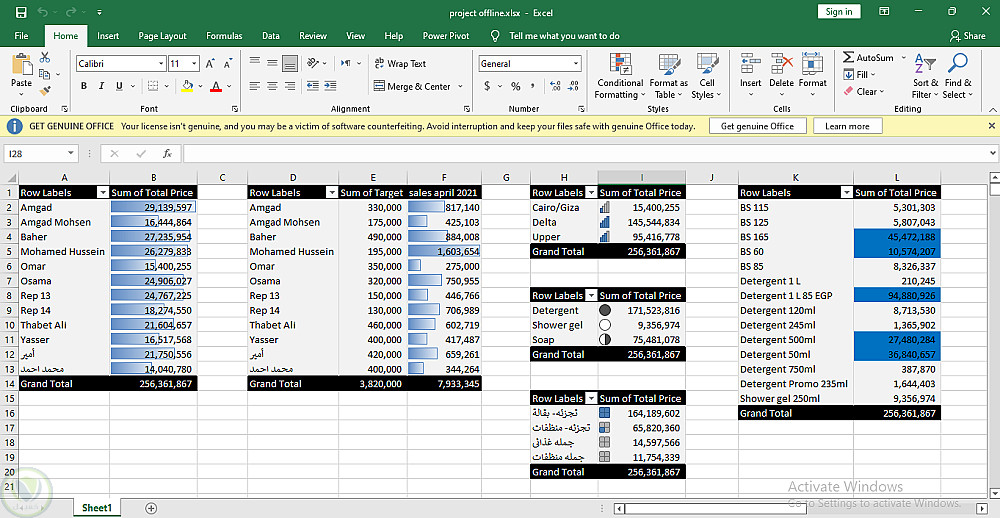Open Find & Select menu
Viewport: 1000px width, 518px height.
point(958,77)
